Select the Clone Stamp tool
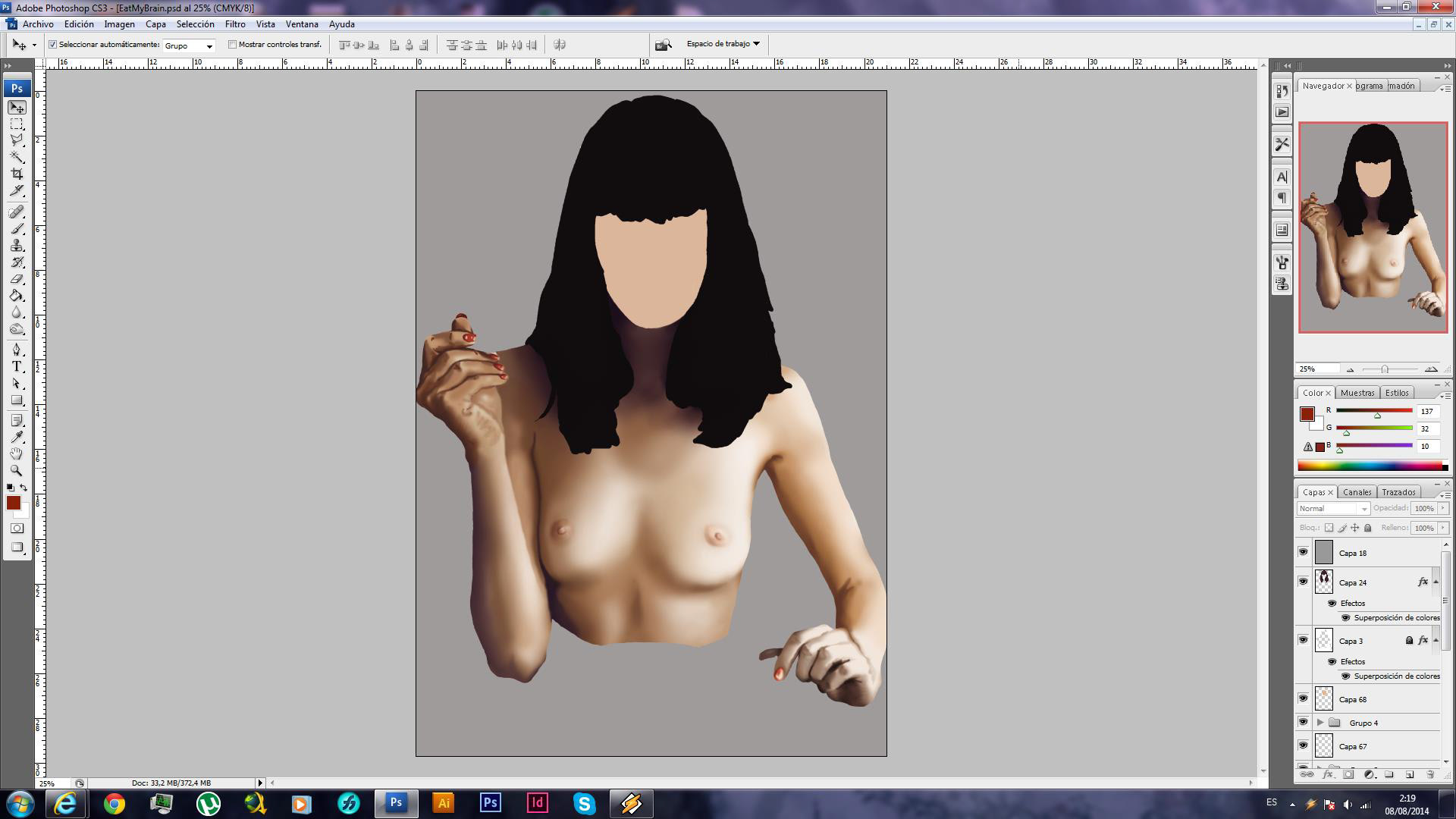This screenshot has height=819, width=1456. click(17, 246)
